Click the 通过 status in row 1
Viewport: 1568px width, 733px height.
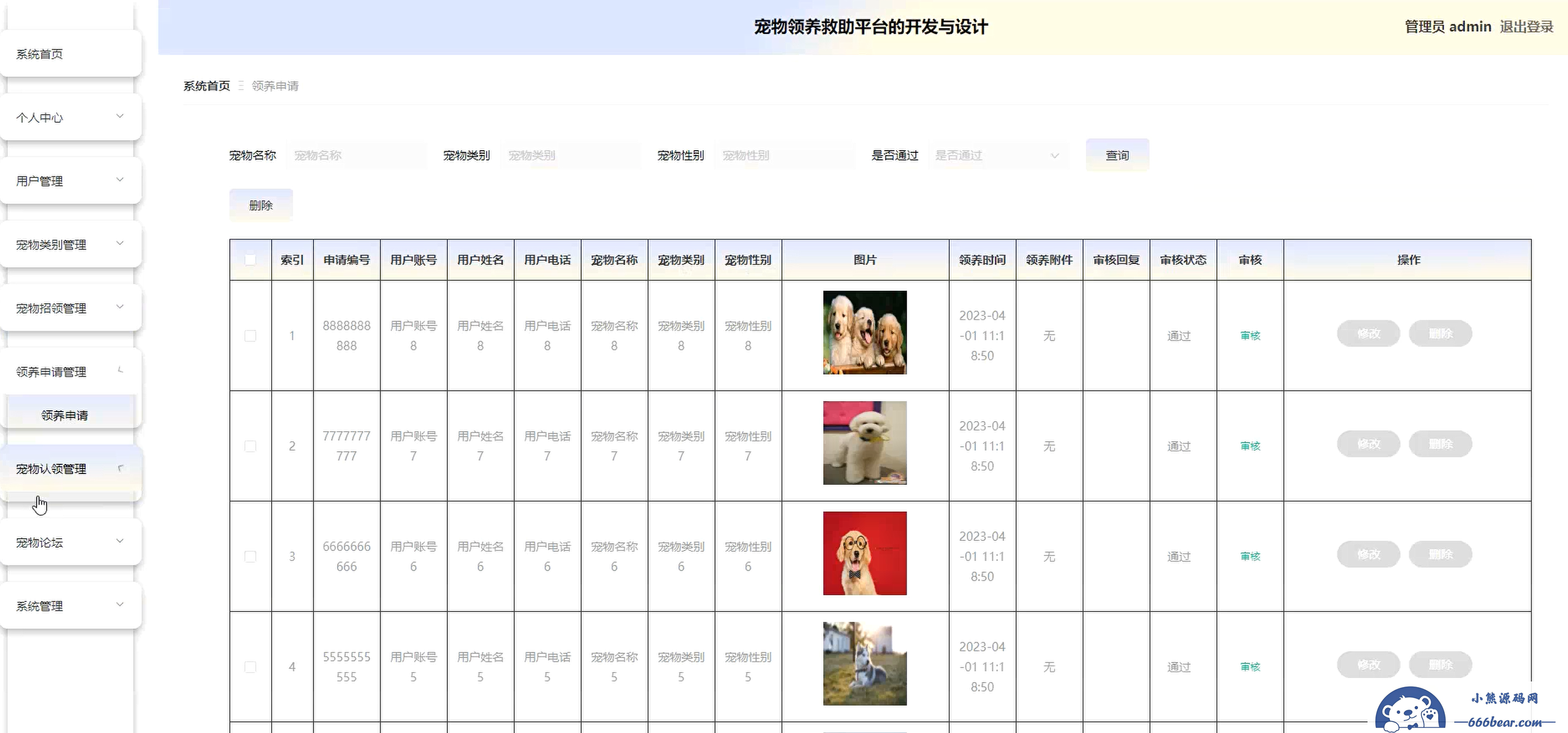[x=1179, y=335]
